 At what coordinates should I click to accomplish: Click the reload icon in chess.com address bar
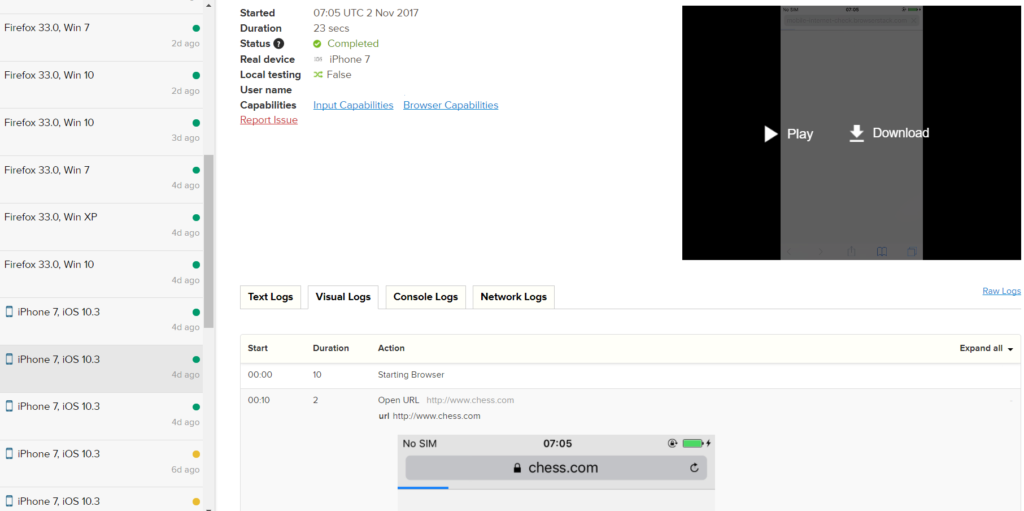[x=694, y=468]
